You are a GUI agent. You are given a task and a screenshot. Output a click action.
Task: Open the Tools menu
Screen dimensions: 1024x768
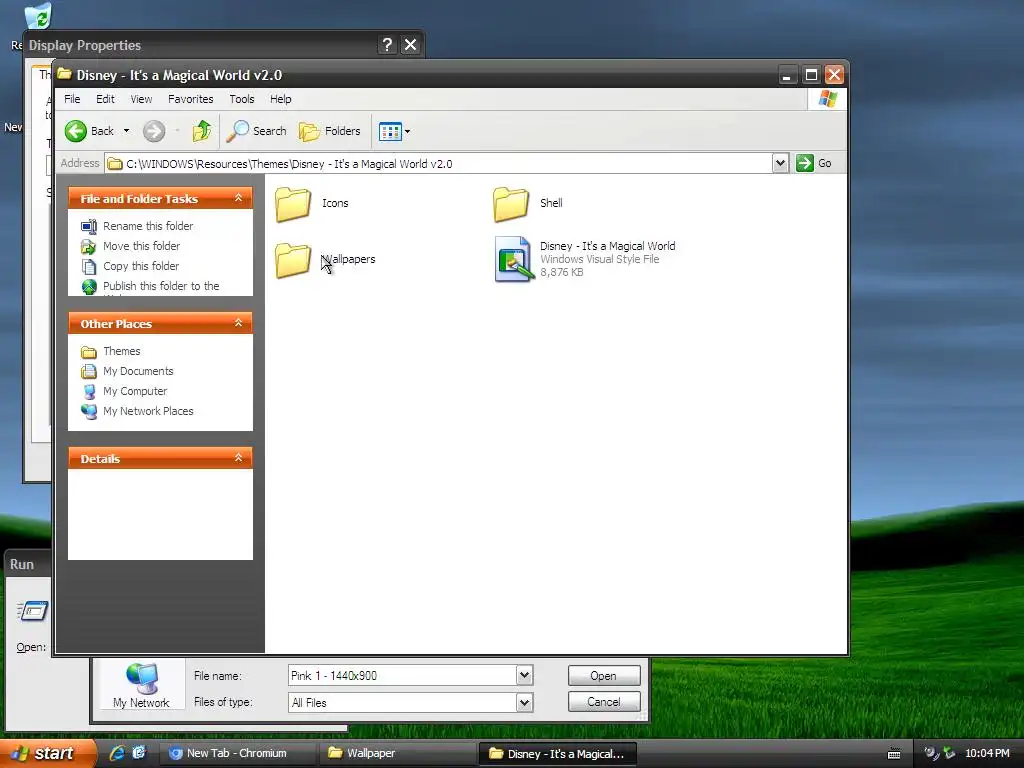coord(242,99)
